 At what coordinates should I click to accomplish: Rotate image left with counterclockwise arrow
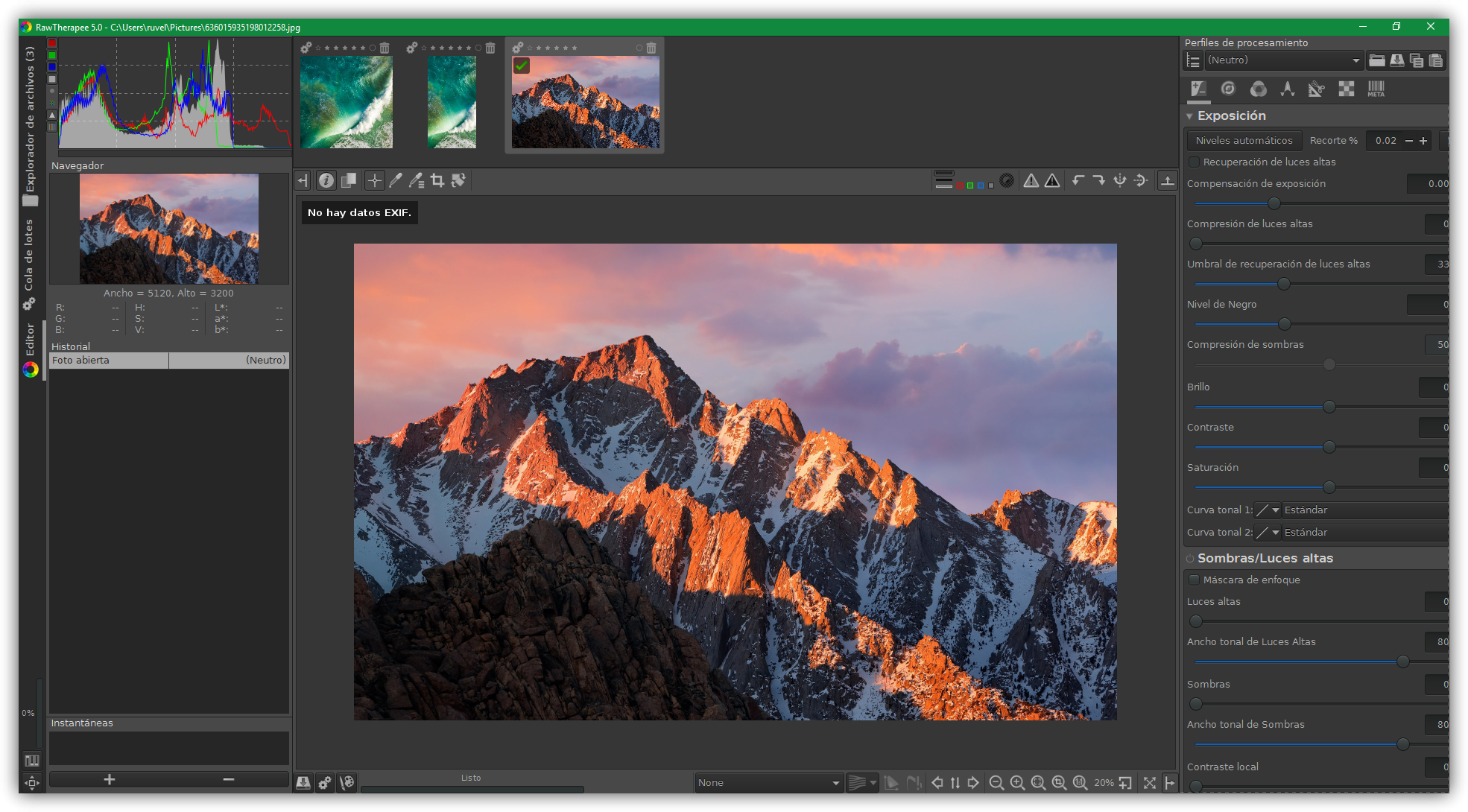click(1078, 180)
